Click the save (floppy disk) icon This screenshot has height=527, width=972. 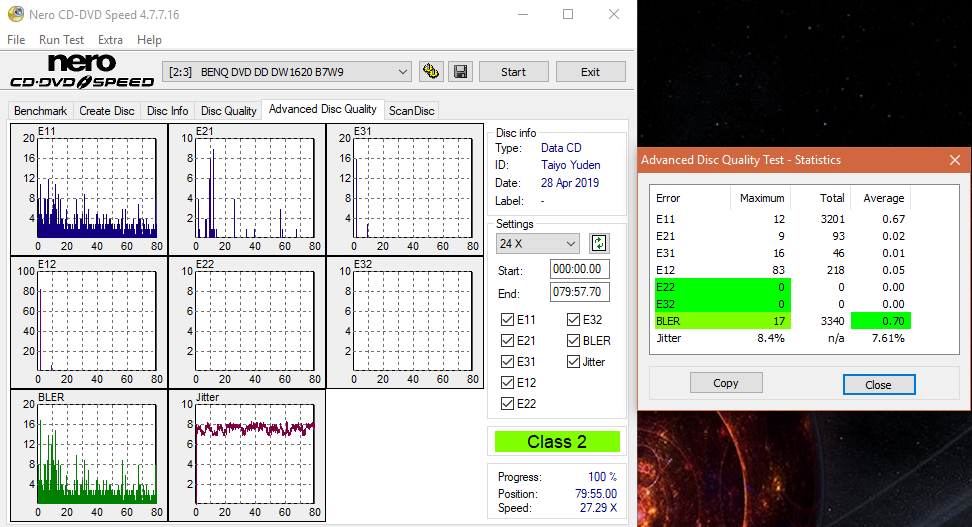[x=461, y=72]
